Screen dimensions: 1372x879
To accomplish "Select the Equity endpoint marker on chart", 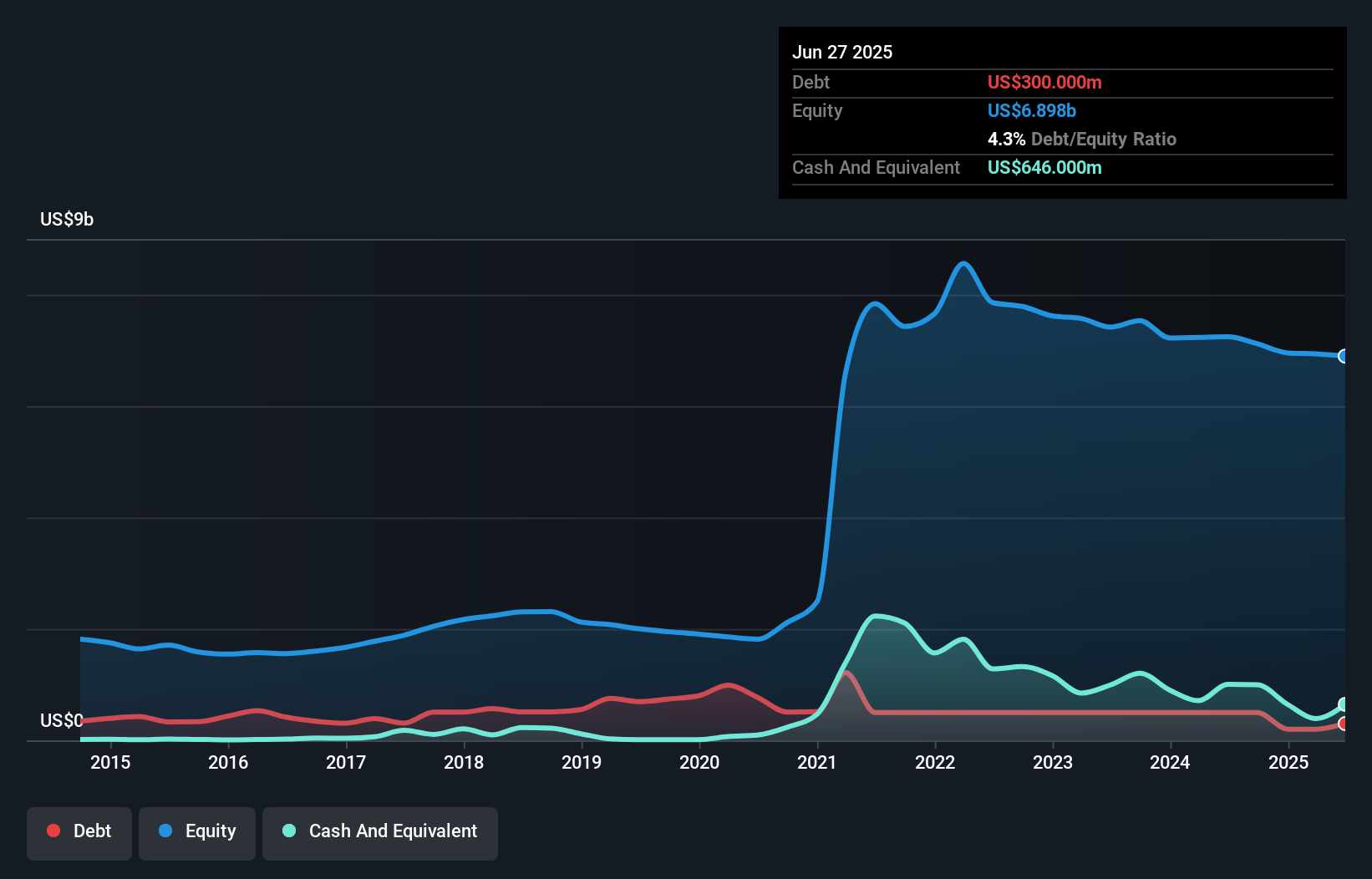I will (x=1344, y=356).
